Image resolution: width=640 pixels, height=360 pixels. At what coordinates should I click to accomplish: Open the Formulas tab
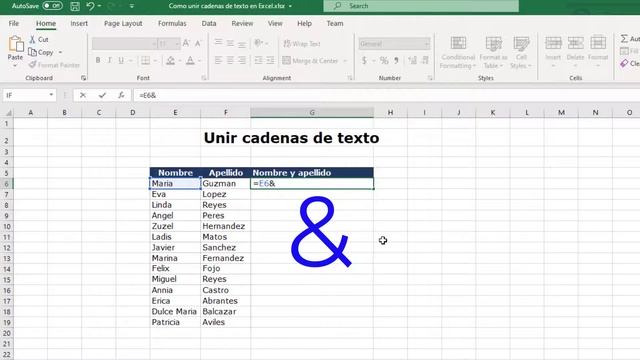coord(172,23)
